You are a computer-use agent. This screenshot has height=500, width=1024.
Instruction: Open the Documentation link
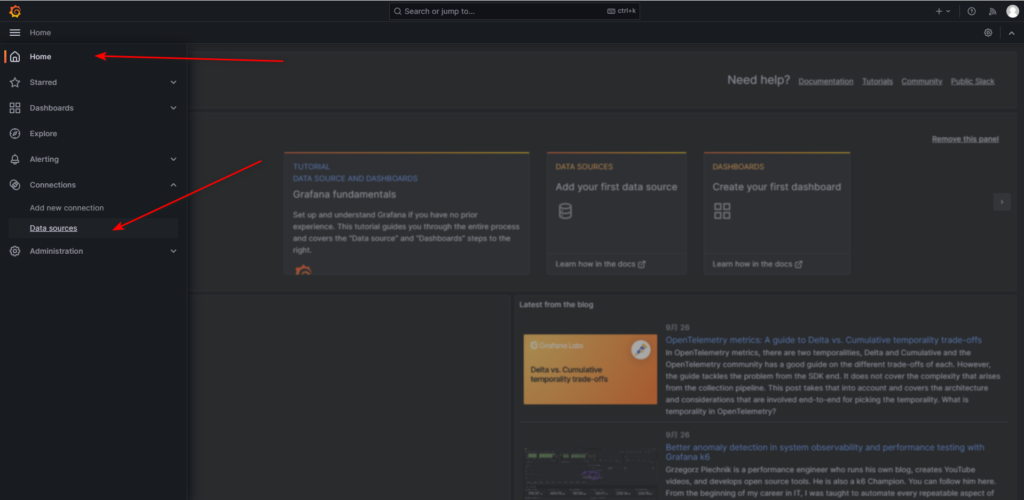click(x=825, y=81)
